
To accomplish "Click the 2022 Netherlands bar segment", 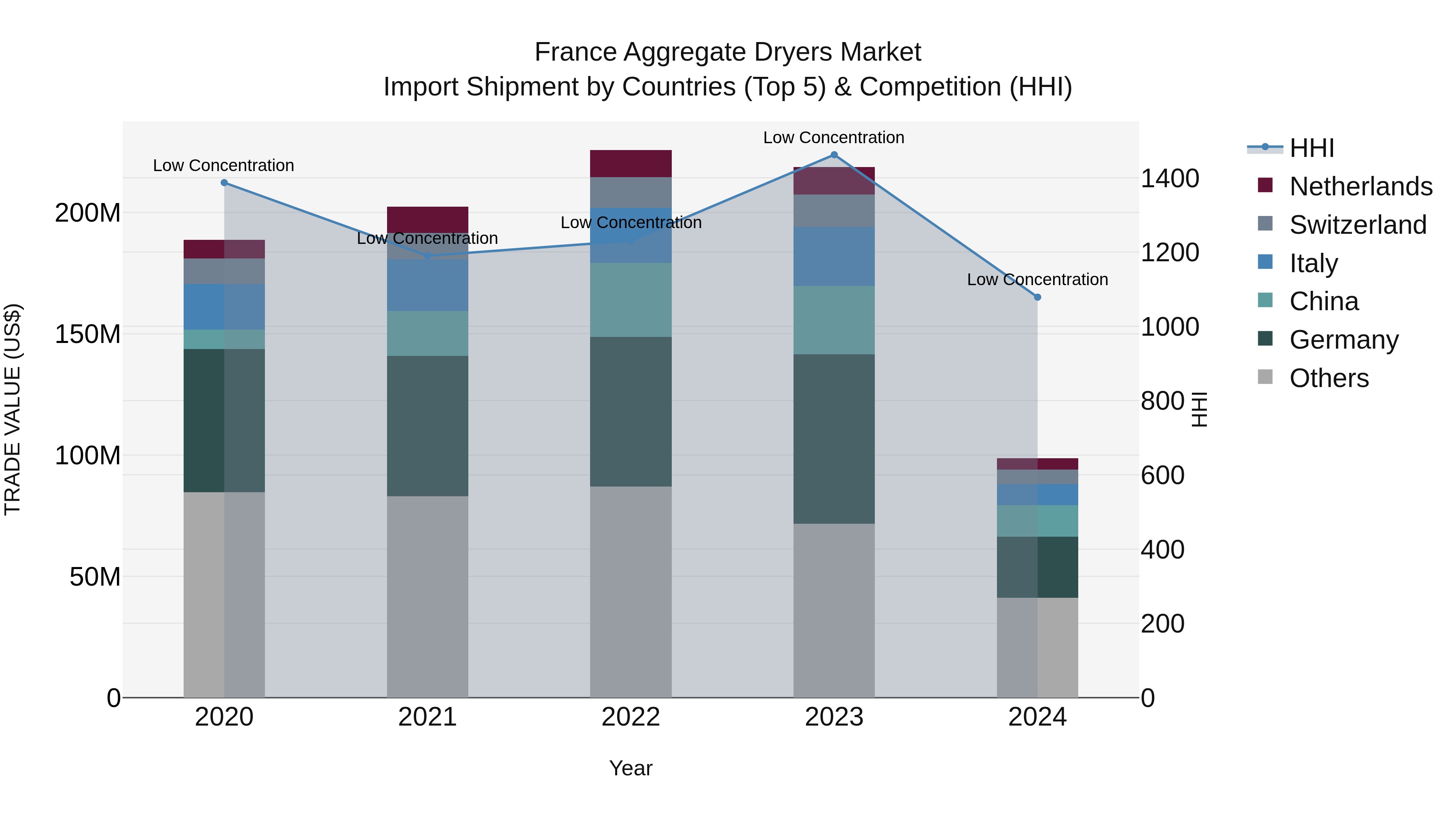I will 631,164.
